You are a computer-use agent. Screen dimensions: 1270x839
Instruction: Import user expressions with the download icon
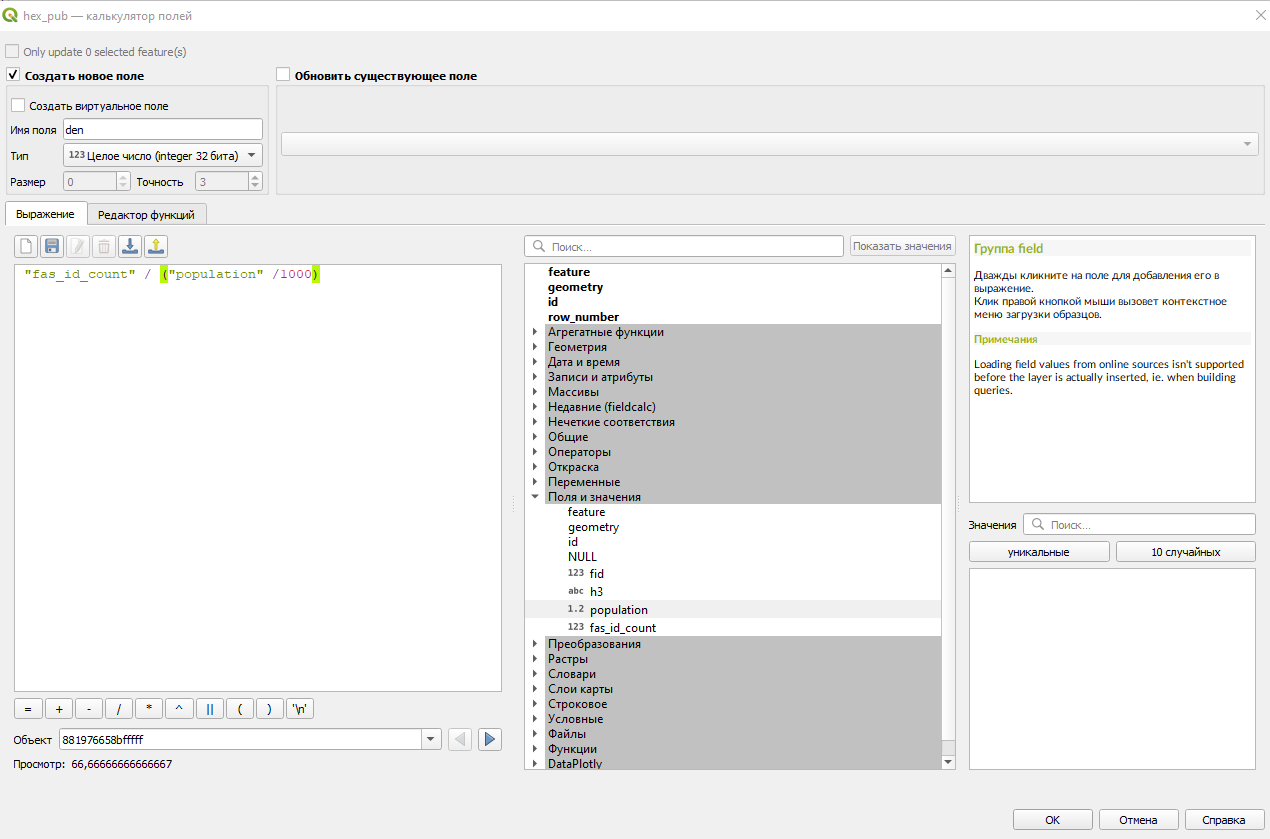pos(129,246)
